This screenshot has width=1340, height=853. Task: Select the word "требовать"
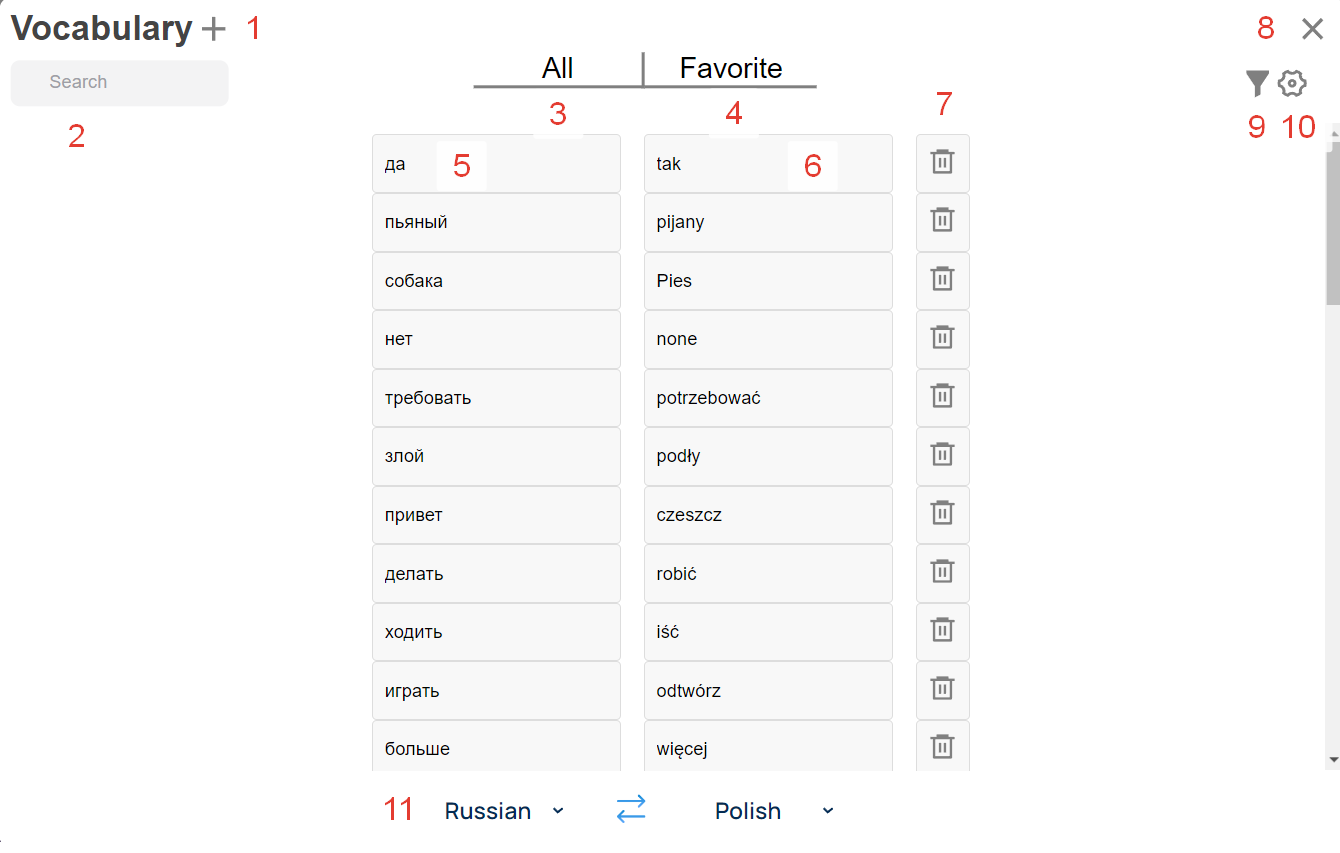point(496,397)
